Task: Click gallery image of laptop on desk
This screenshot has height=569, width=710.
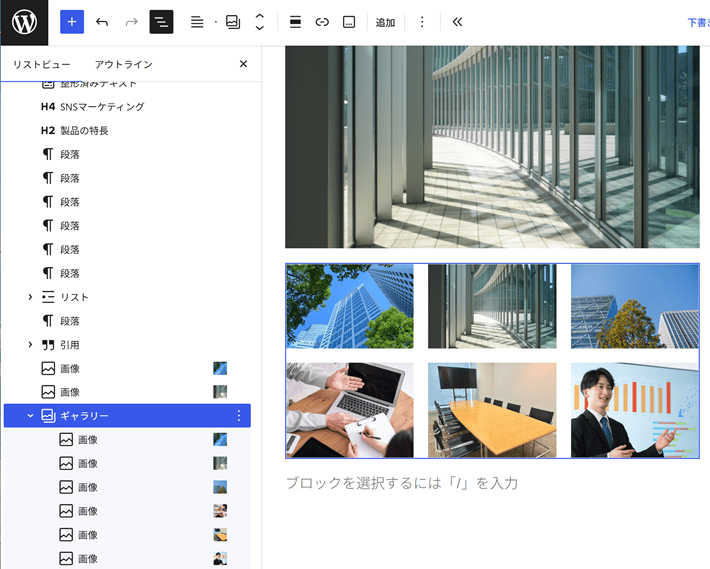Action: (x=350, y=410)
